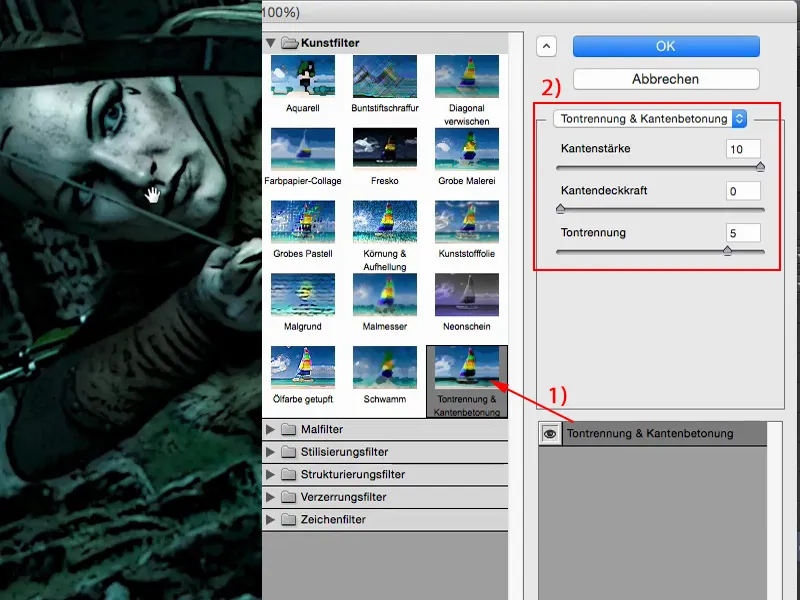Expand the Verzerrungsfilter folder
800x600 pixels.
point(270,497)
